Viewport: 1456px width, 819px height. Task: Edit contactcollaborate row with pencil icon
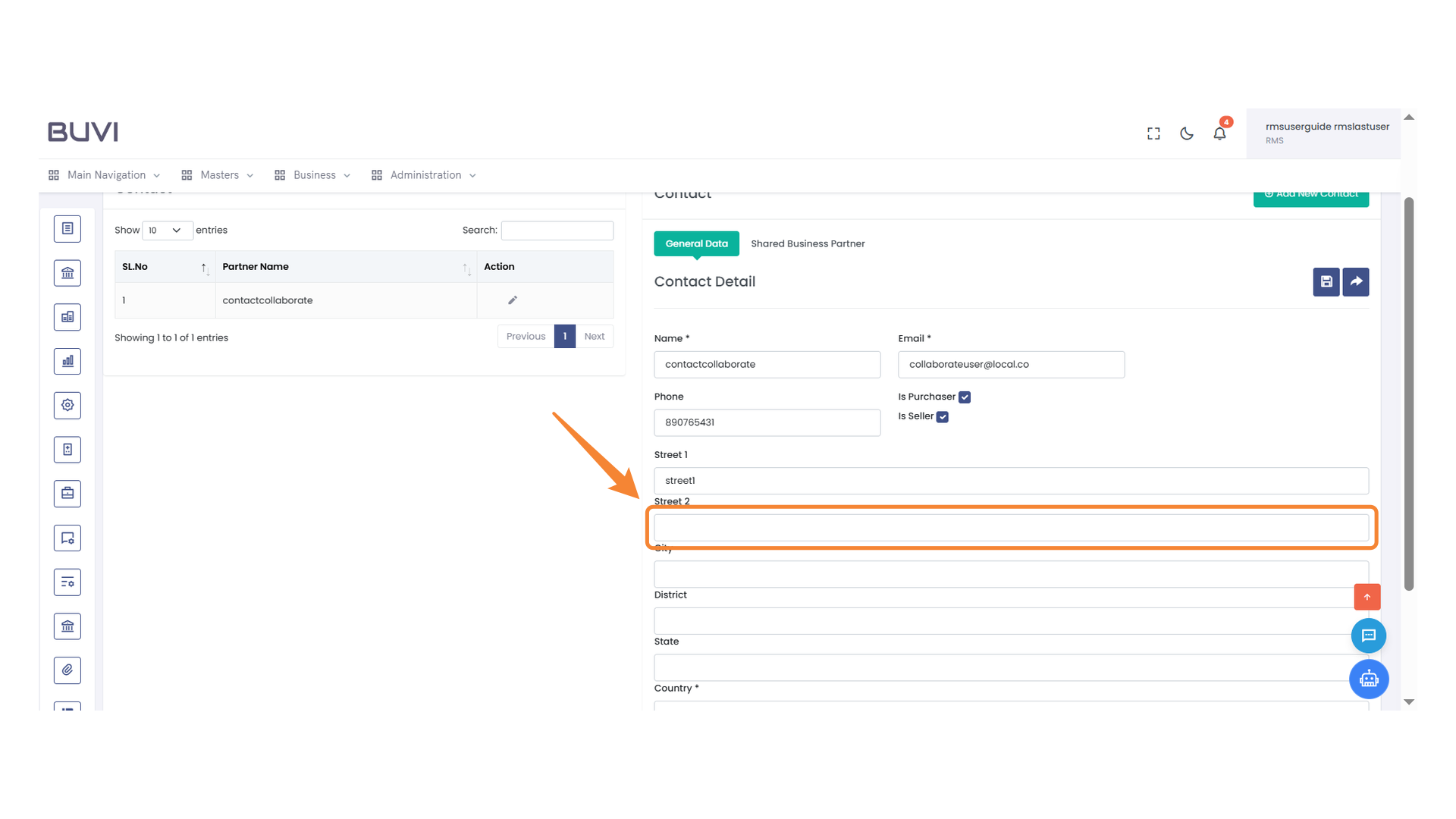point(513,300)
